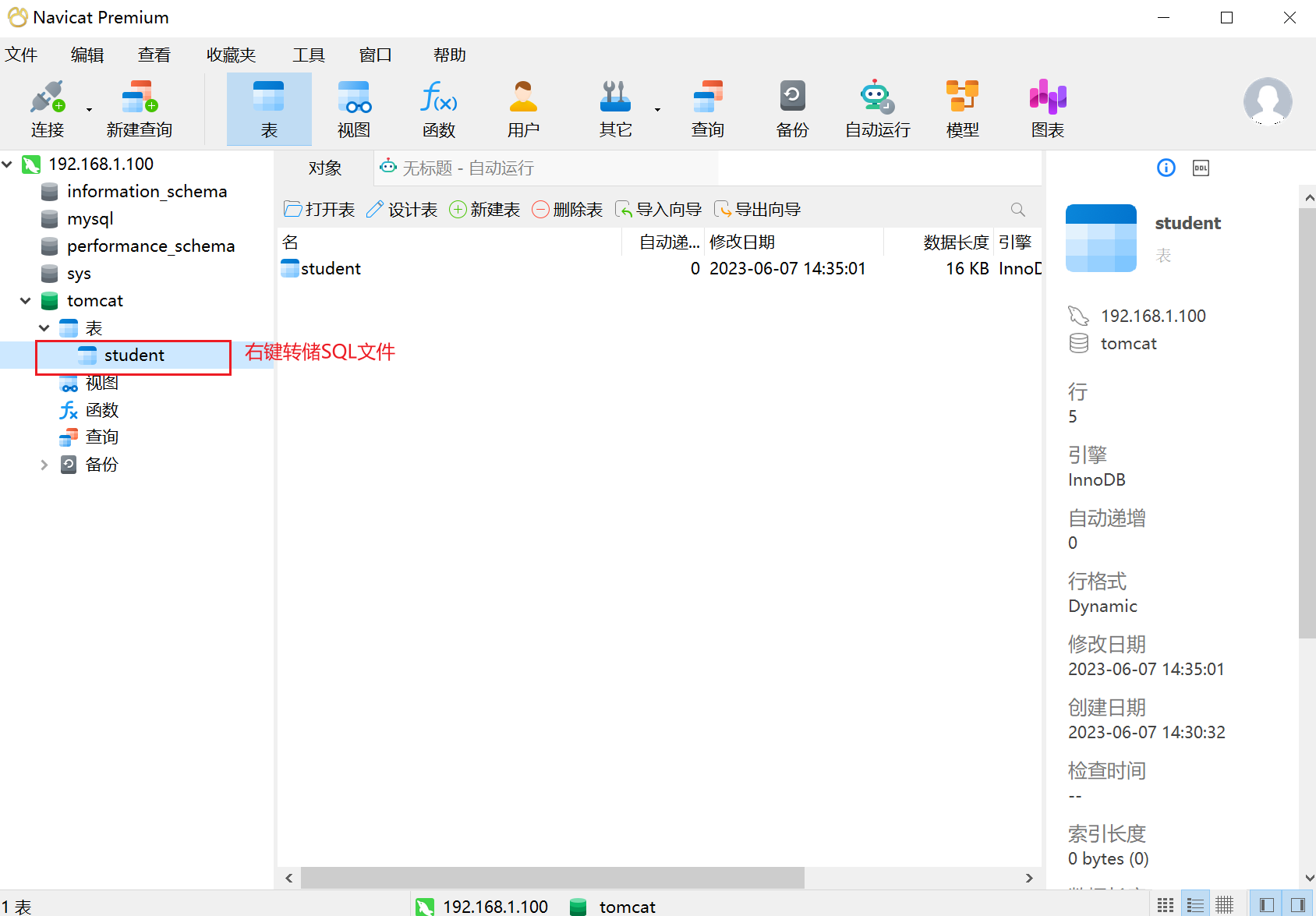This screenshot has height=916, width=1316.
Task: Launch the 导出向导 export wizard
Action: (758, 210)
